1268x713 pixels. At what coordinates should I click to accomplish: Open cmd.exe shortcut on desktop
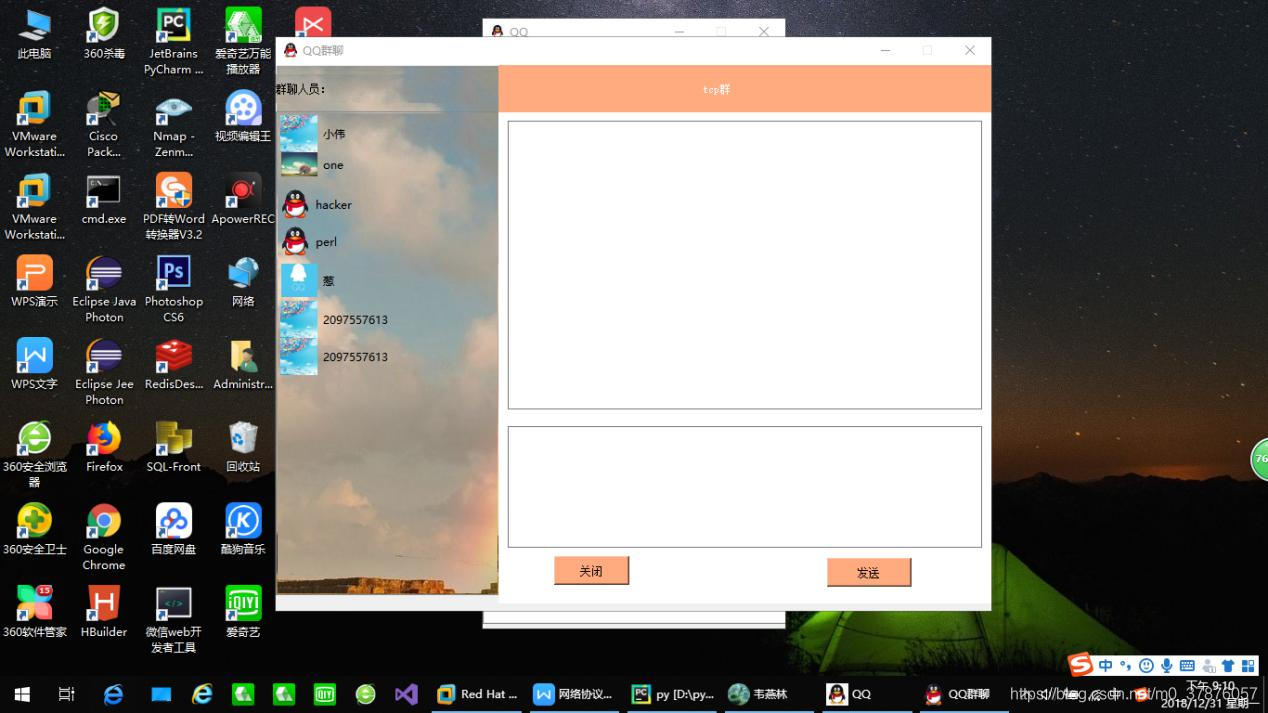click(x=104, y=199)
